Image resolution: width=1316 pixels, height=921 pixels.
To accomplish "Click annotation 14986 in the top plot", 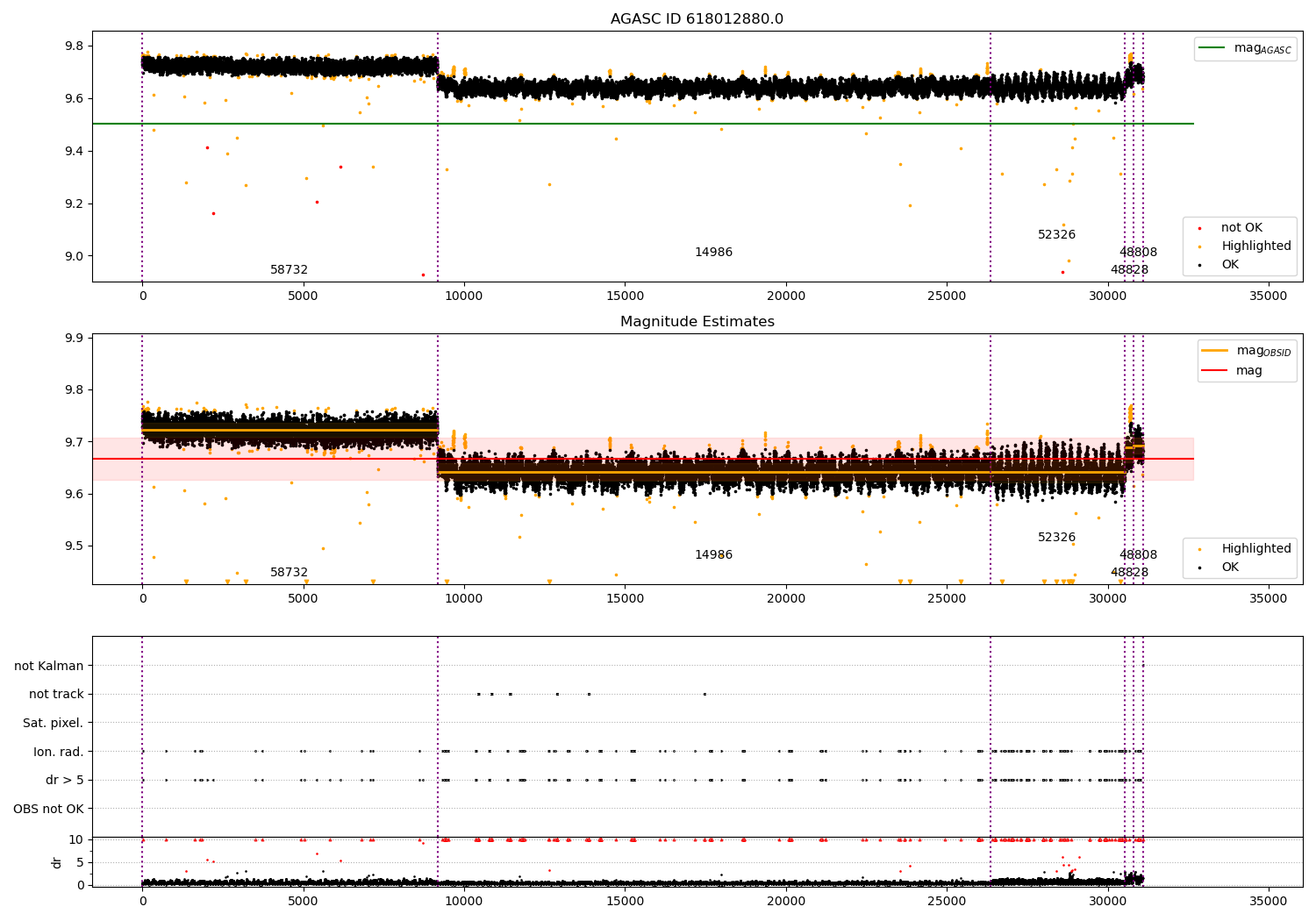I will (713, 253).
